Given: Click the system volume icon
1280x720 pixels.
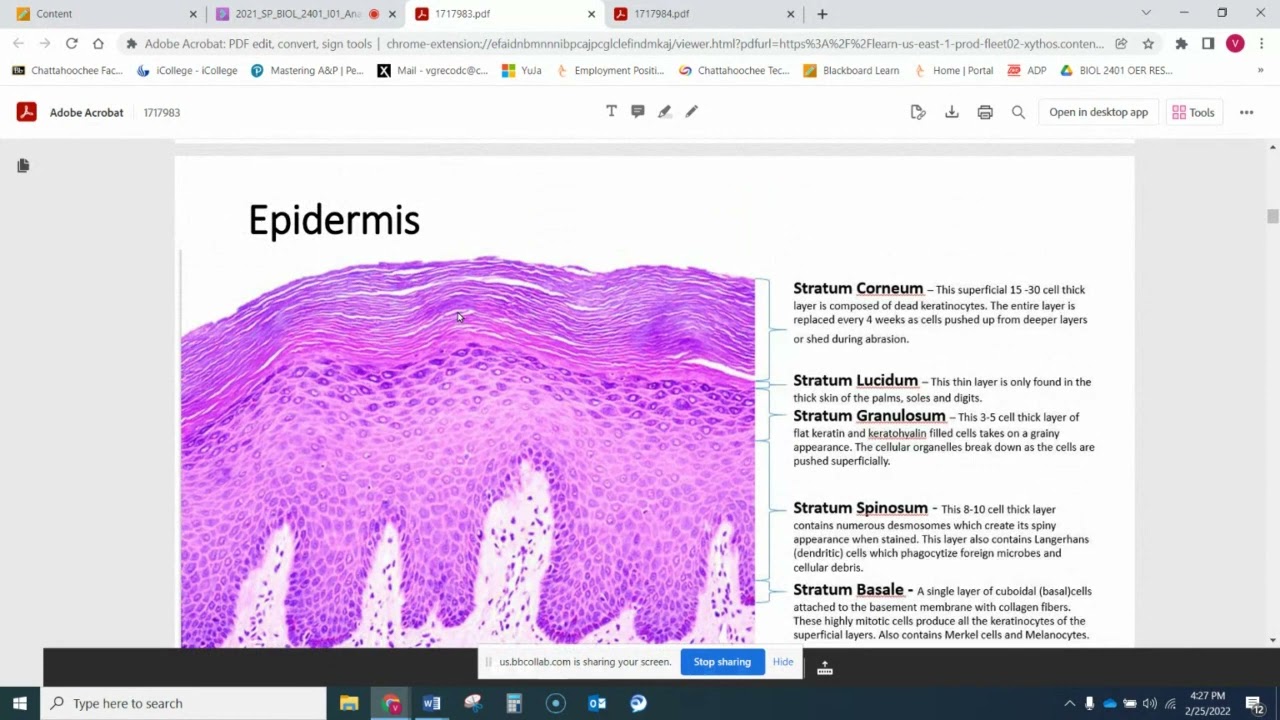Looking at the screenshot, I should click(1150, 703).
